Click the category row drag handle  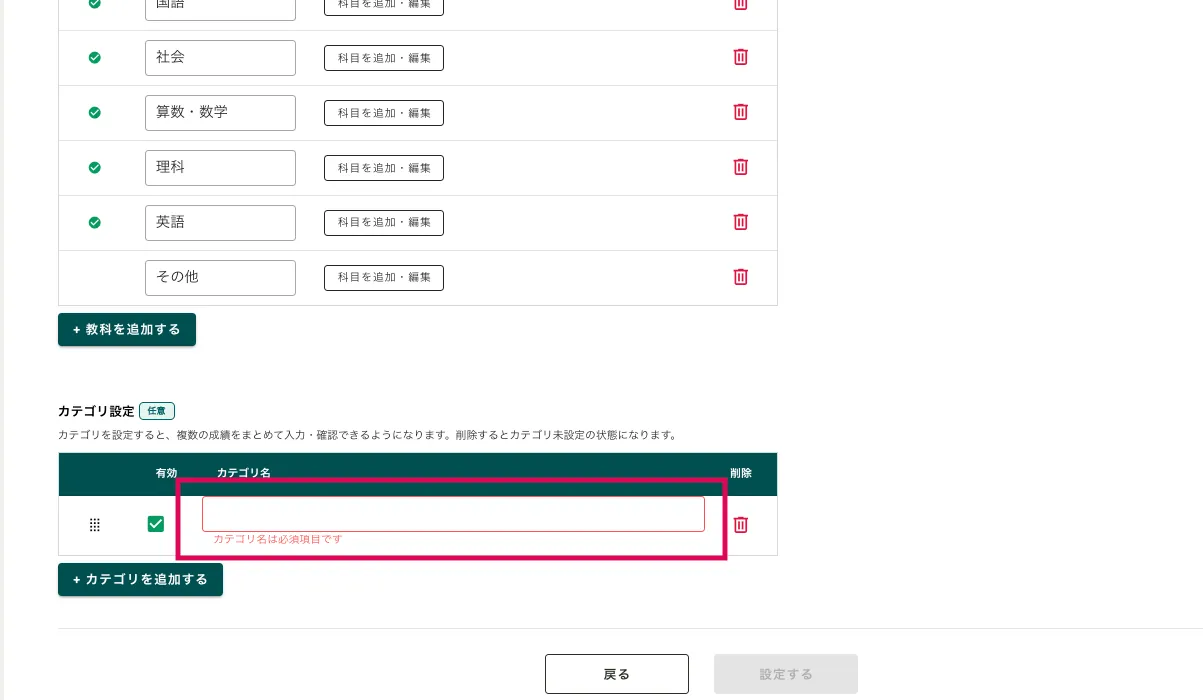[x=95, y=525]
